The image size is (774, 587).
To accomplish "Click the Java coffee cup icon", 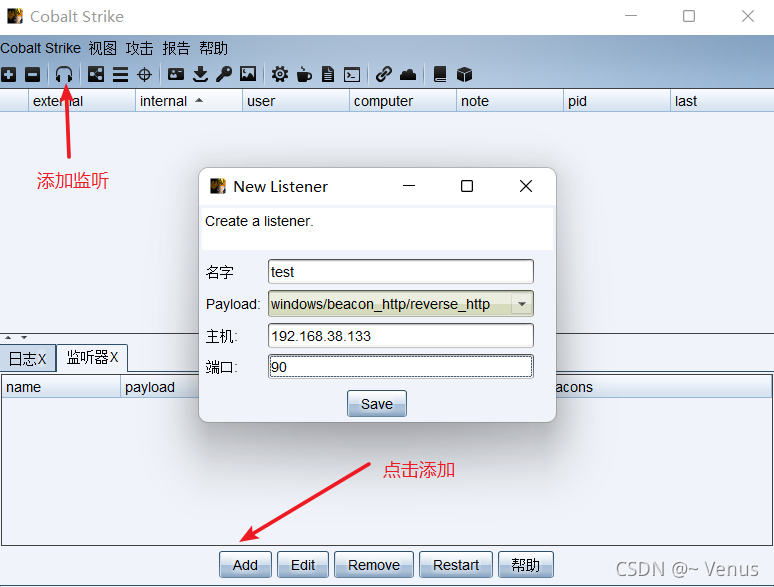I will (304, 75).
